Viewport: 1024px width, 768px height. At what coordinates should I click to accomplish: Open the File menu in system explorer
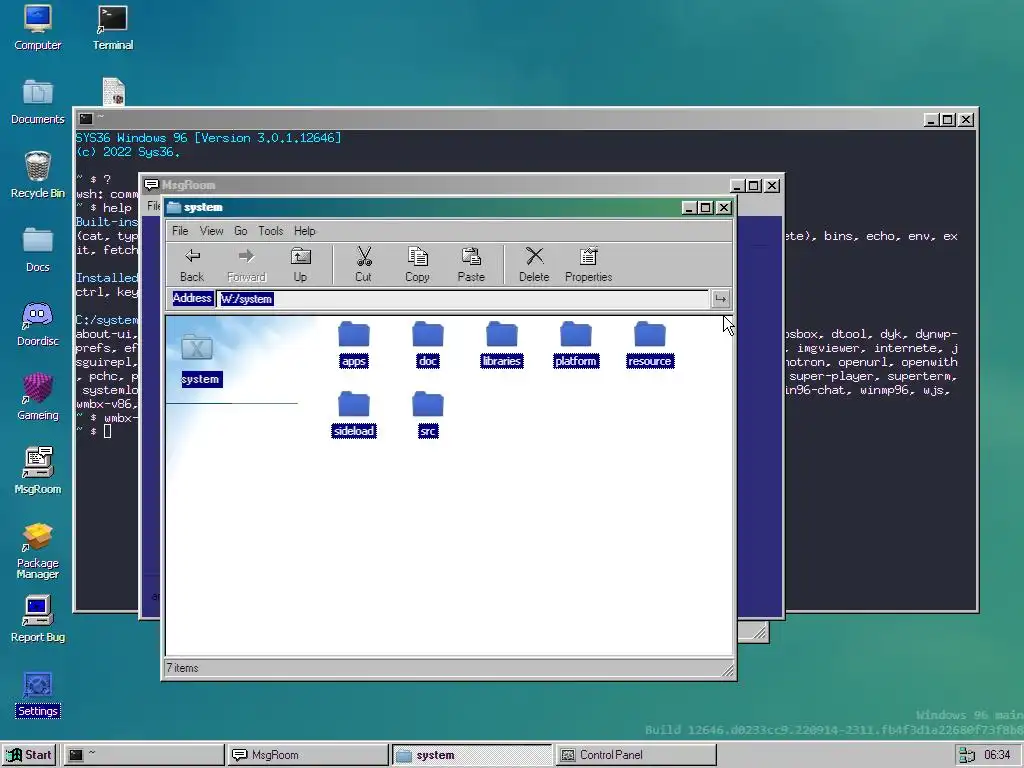[180, 231]
